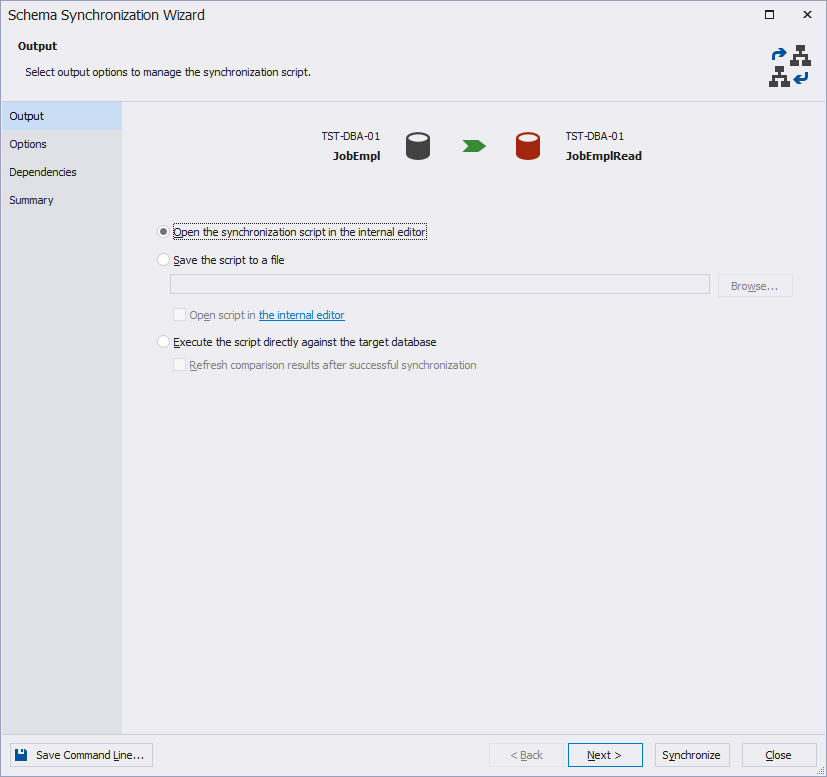This screenshot has width=827, height=777.
Task: Click the red target database icon
Action: (x=527, y=146)
